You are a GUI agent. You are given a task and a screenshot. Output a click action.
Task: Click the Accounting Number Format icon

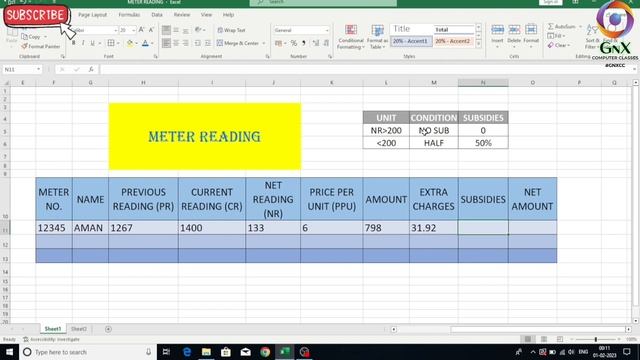coord(278,43)
